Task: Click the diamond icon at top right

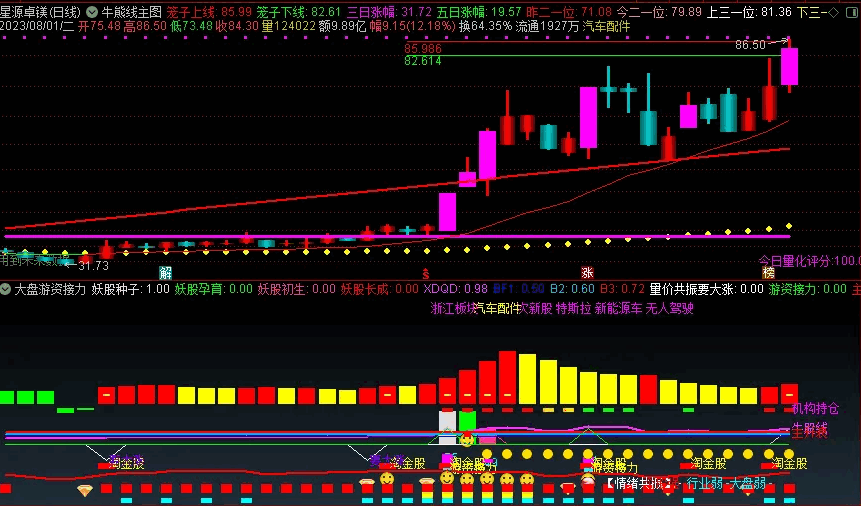Action: point(833,12)
